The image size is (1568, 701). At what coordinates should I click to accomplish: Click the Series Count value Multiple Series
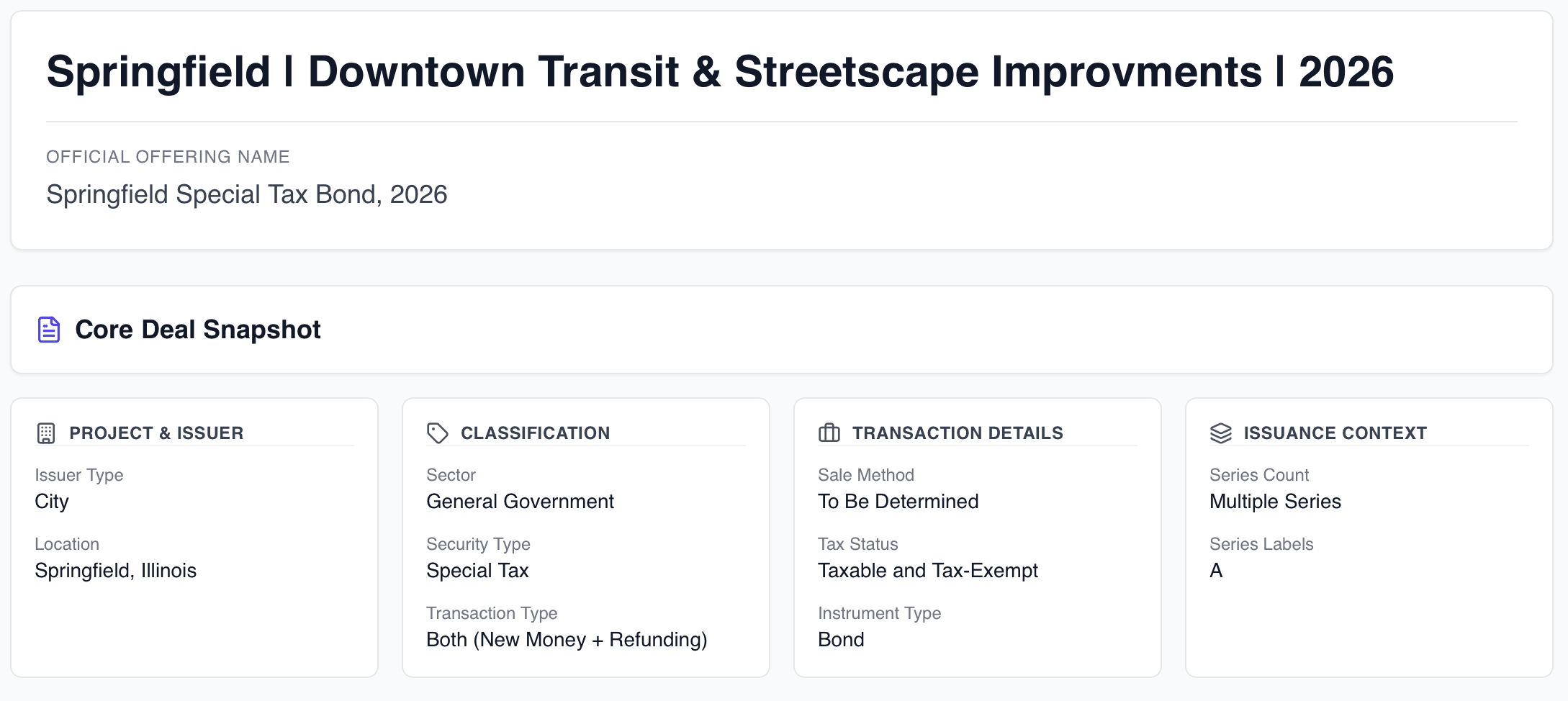[1275, 502]
